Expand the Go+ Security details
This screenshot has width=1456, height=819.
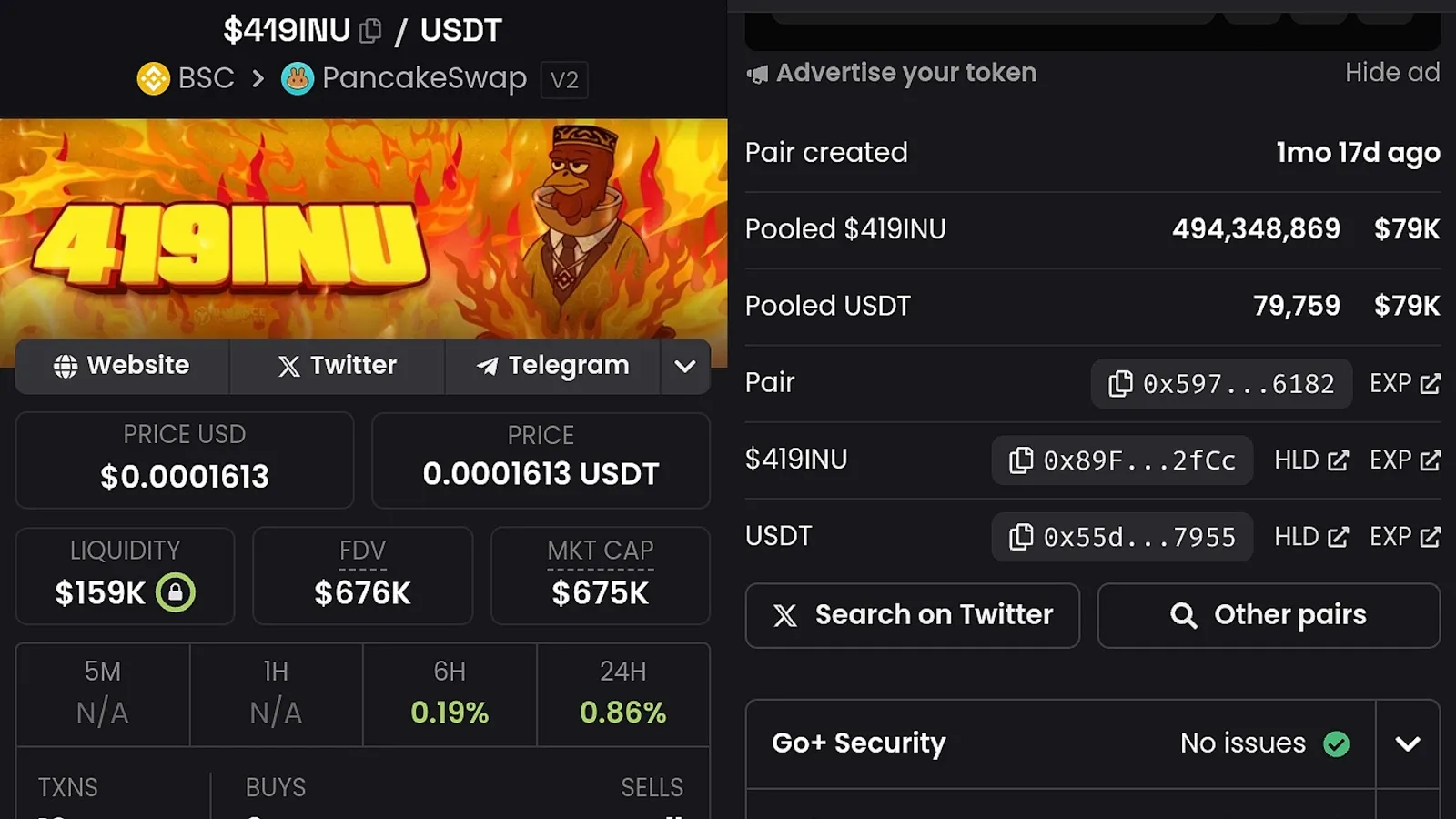tap(1408, 743)
